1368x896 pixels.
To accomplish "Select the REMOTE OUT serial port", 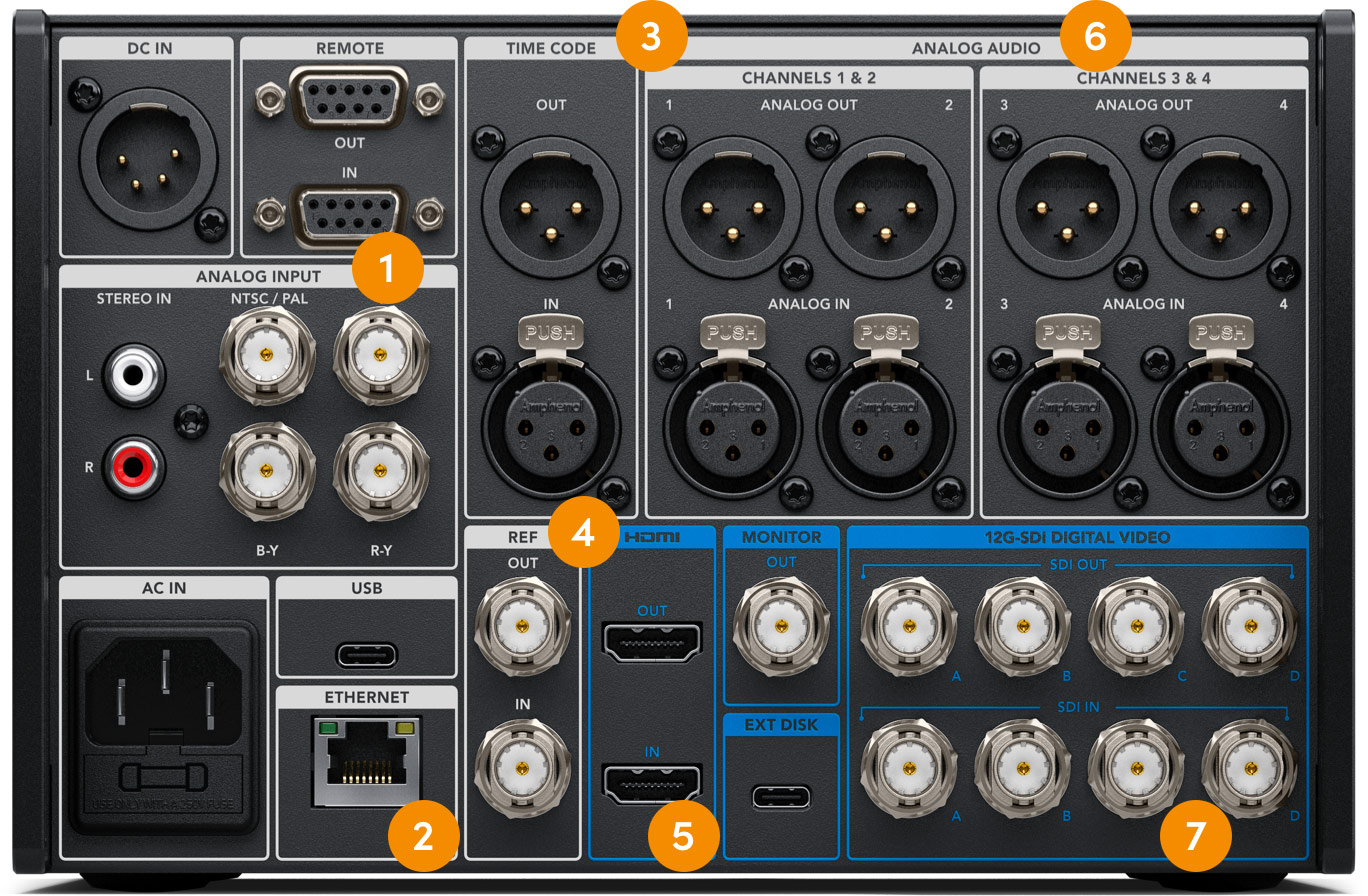I will click(347, 95).
